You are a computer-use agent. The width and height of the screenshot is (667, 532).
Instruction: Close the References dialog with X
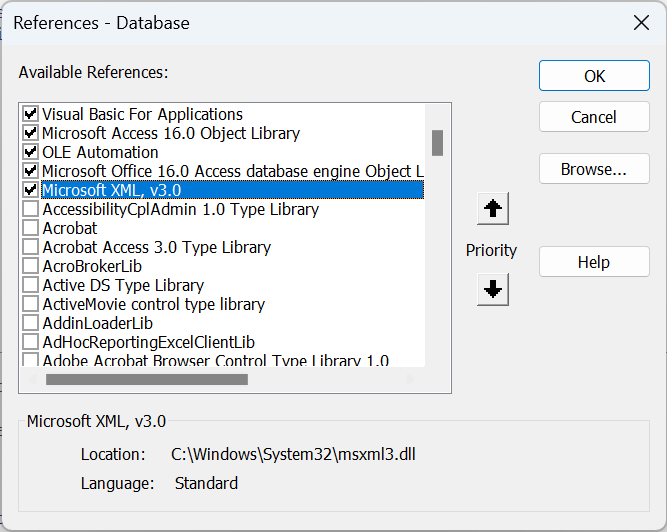pos(640,23)
